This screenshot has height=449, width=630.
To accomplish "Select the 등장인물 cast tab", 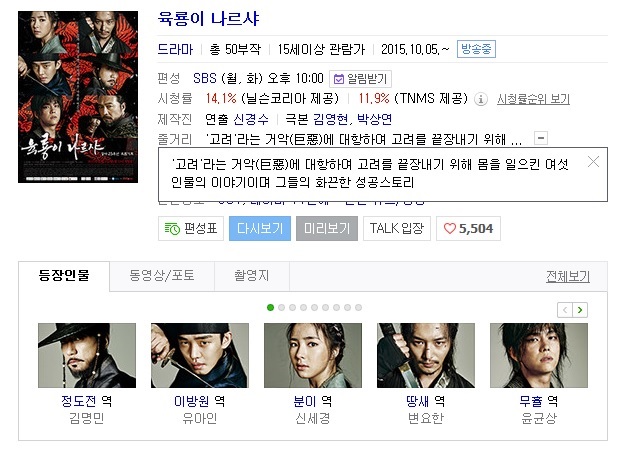I will tap(64, 276).
